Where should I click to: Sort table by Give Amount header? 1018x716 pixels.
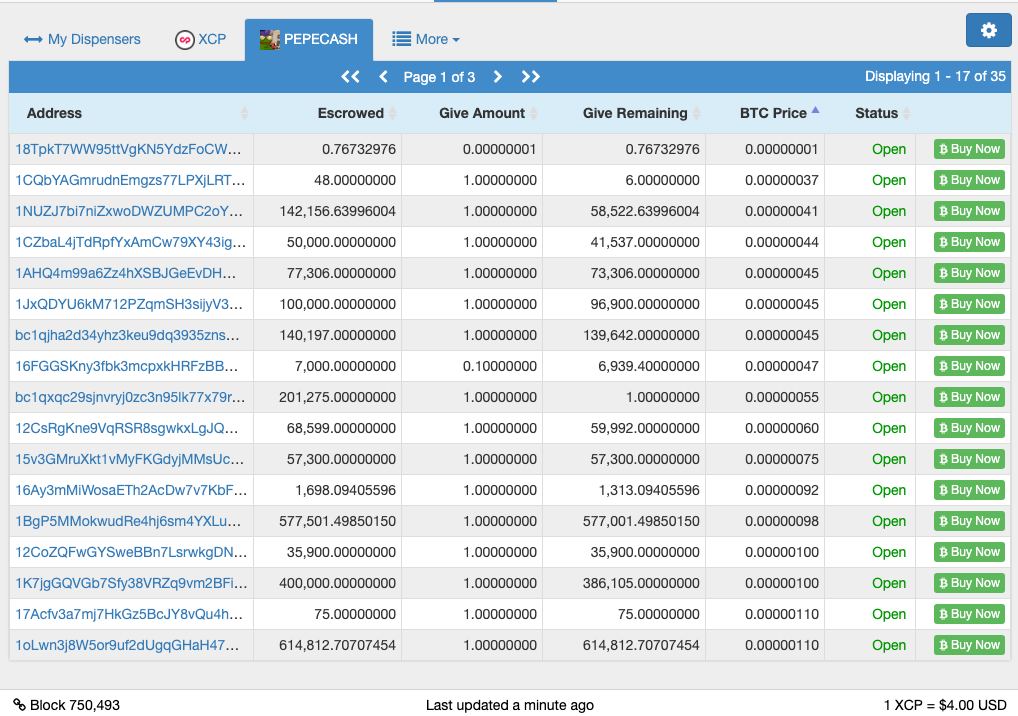[x=482, y=113]
